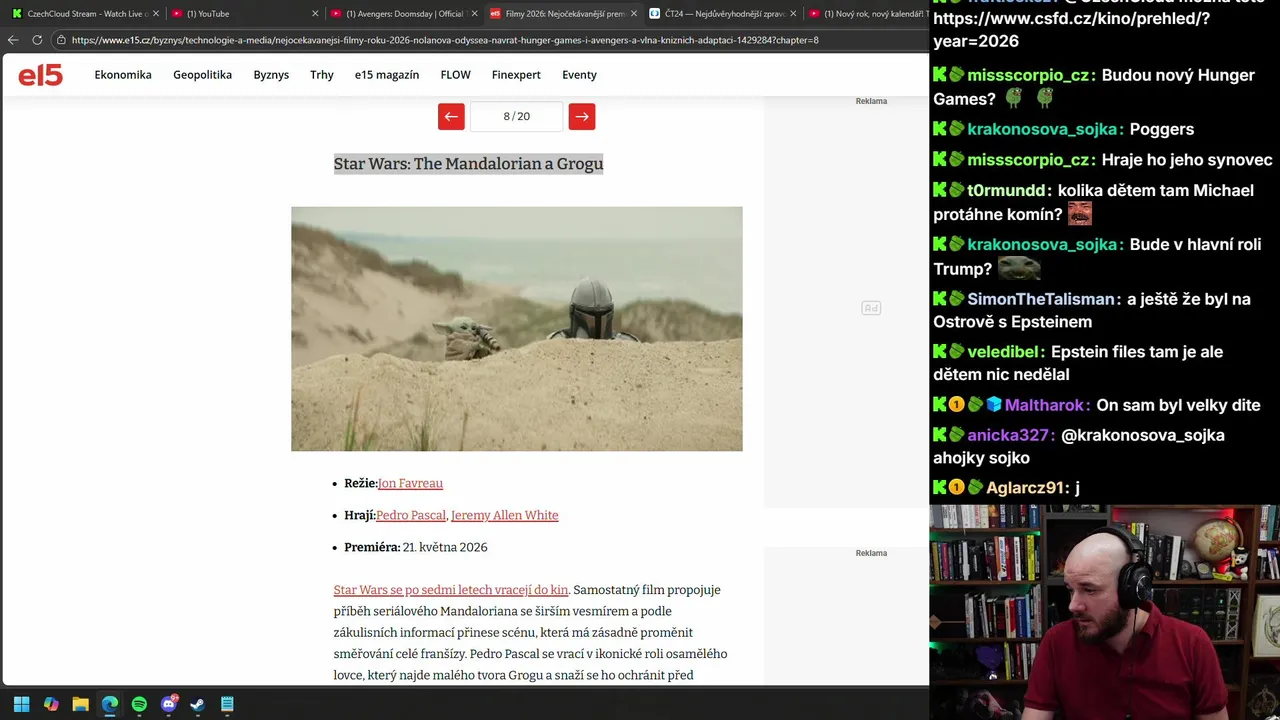Click the streamer webcam video

click(x=1104, y=612)
